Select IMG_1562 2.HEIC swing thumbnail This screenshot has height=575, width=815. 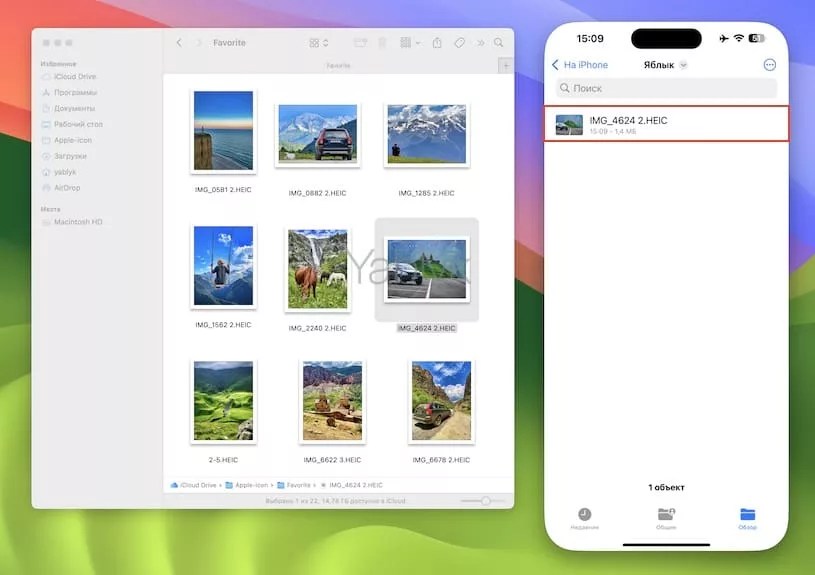coord(224,266)
